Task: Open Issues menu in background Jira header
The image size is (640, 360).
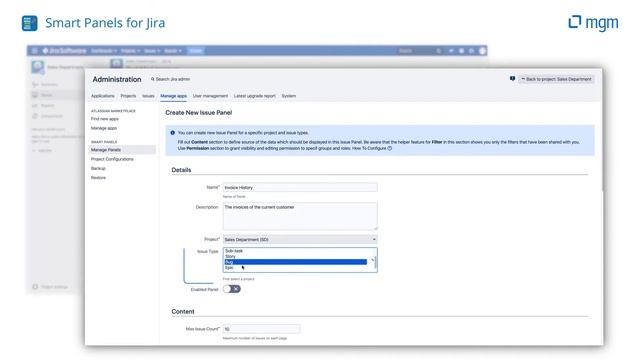Action: tap(152, 51)
